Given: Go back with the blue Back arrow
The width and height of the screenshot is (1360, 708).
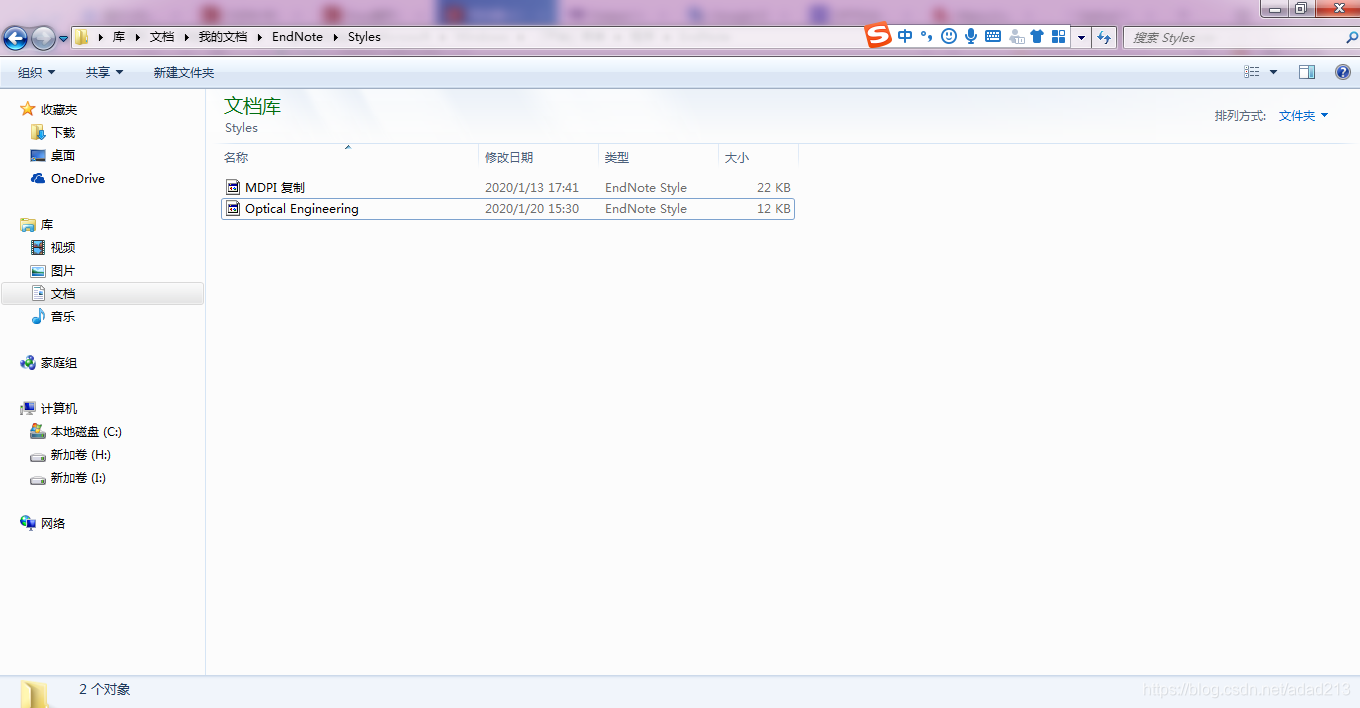Looking at the screenshot, I should click(x=15, y=38).
